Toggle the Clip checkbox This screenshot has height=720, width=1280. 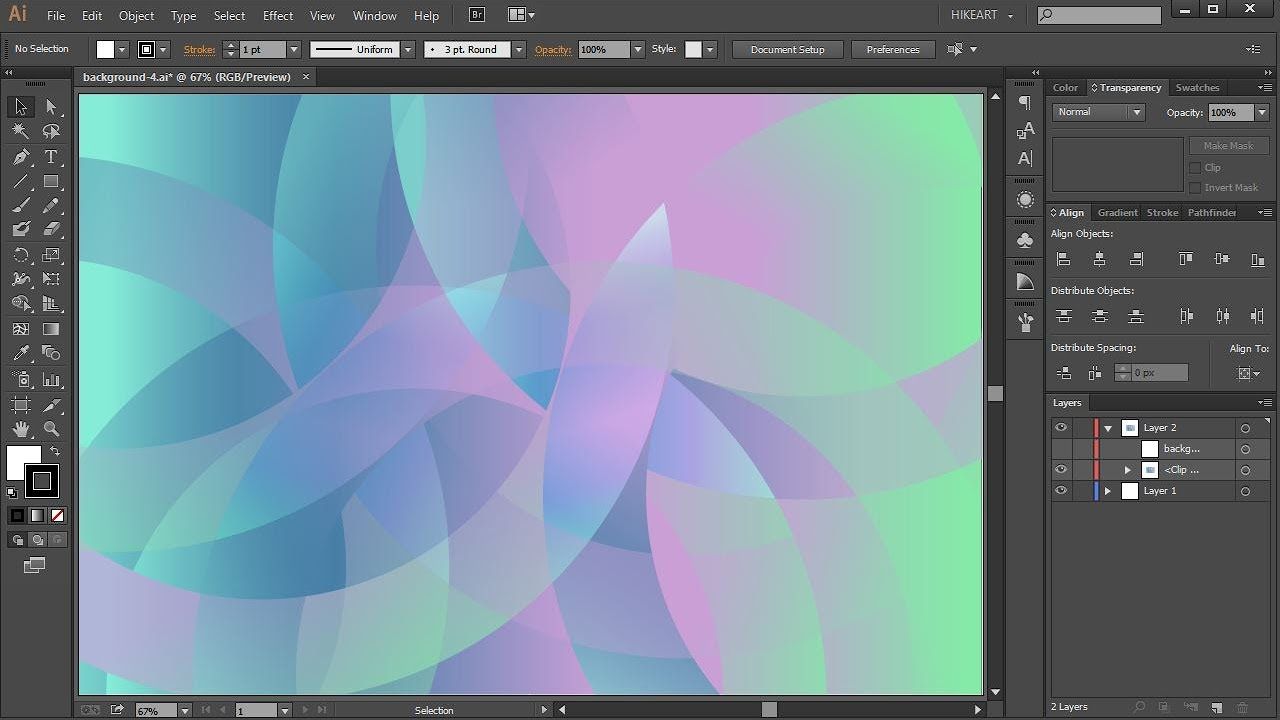1195,168
